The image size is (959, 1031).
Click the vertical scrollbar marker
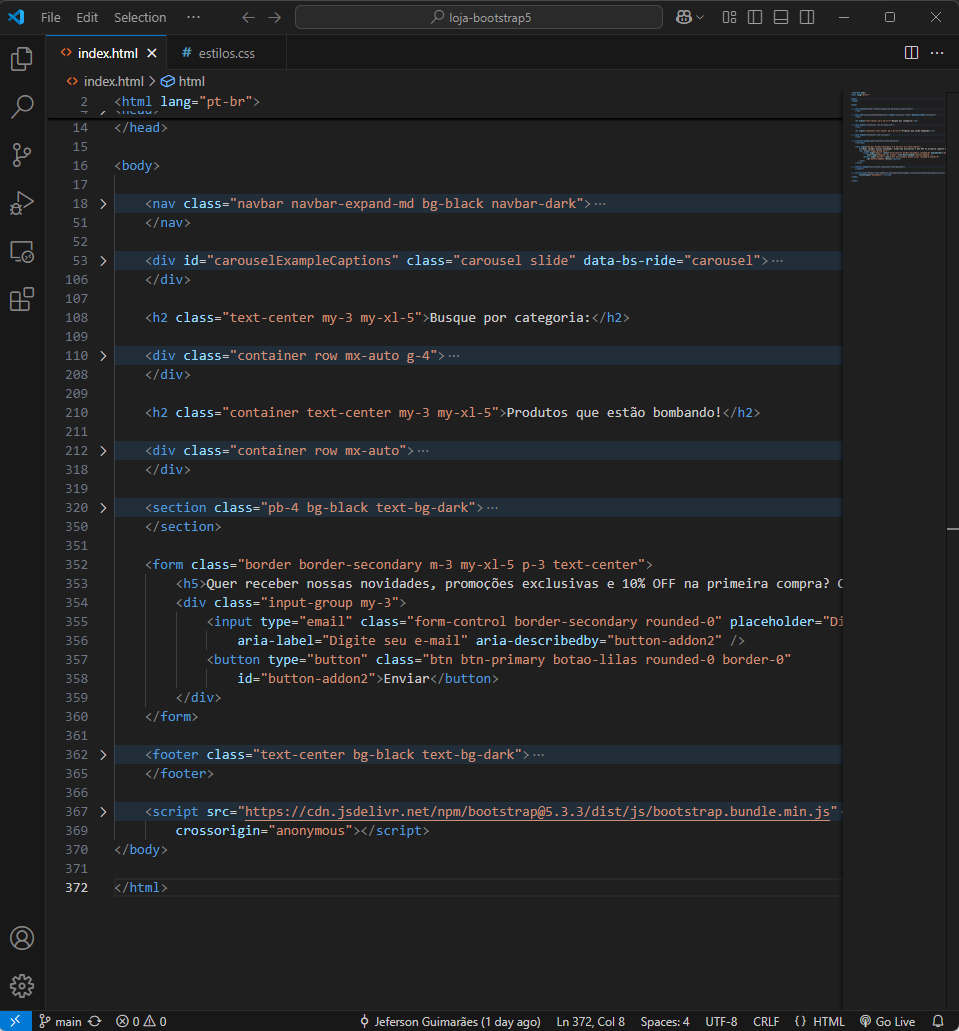[952, 529]
